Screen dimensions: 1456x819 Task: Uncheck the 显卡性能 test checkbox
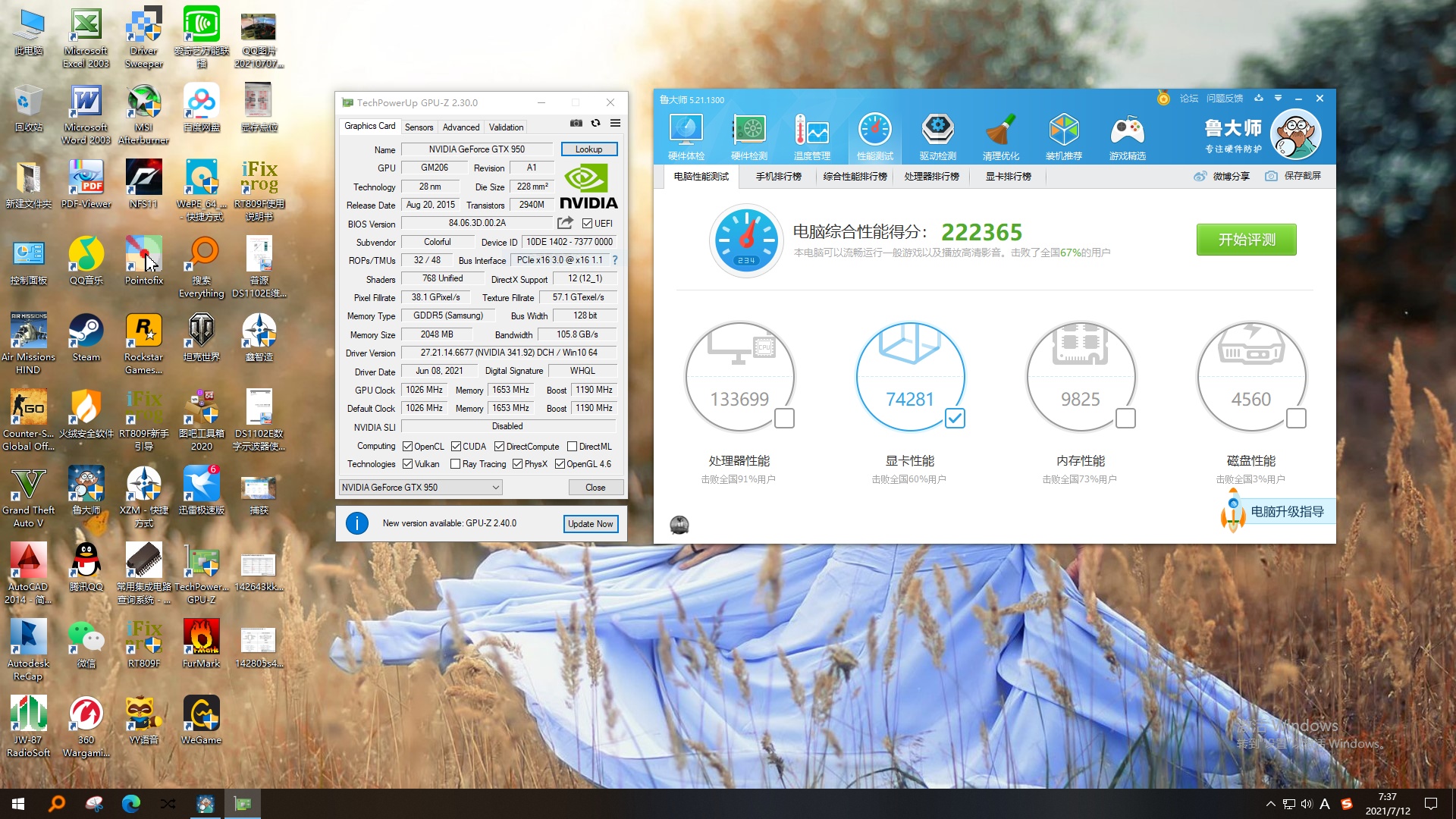(955, 418)
